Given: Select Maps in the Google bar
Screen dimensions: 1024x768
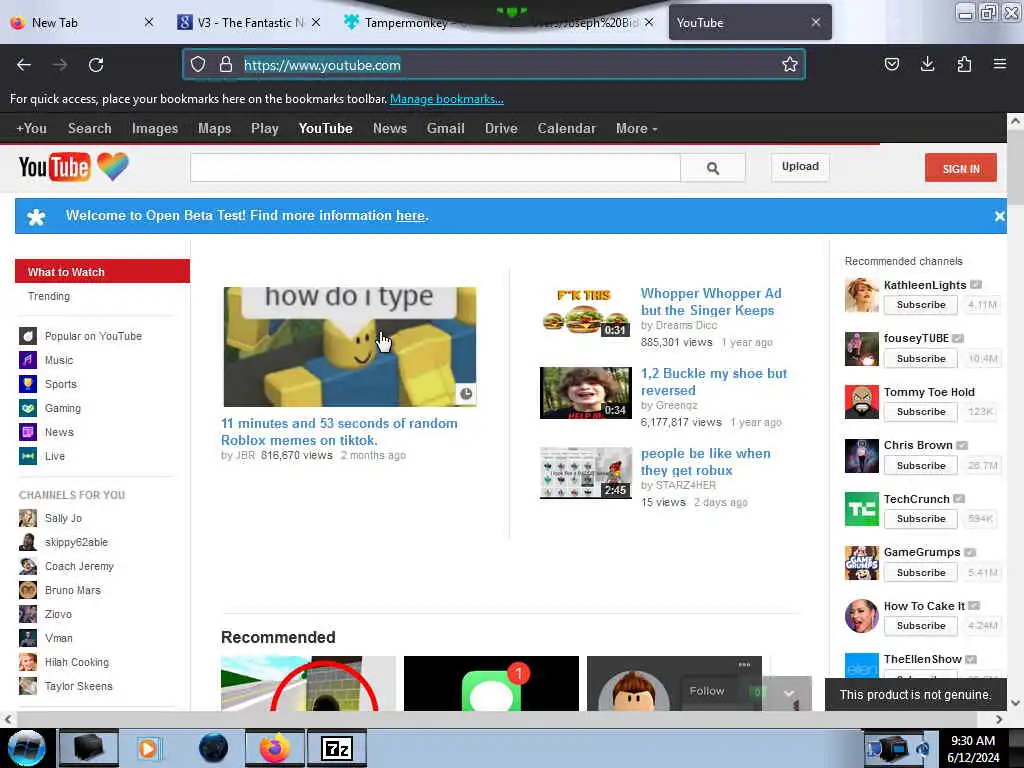Looking at the screenshot, I should point(214,129).
